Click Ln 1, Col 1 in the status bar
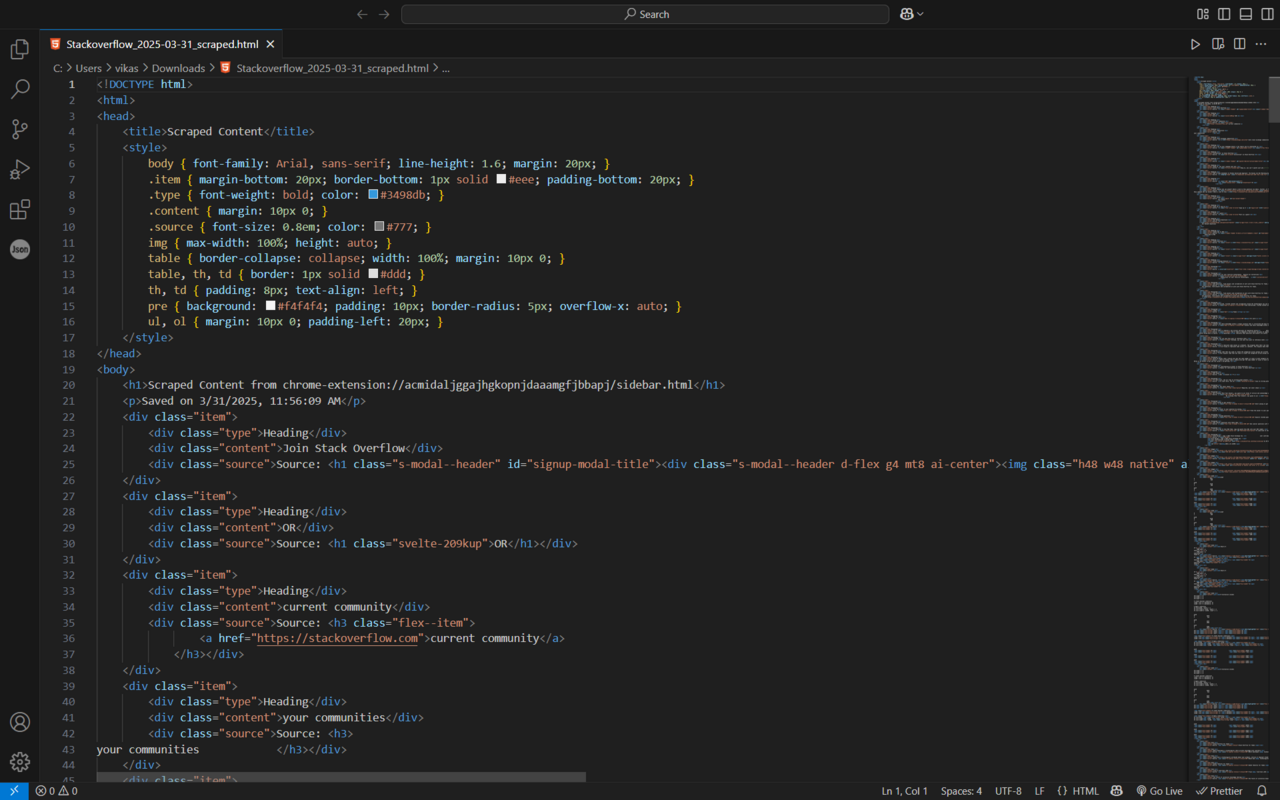 (905, 791)
